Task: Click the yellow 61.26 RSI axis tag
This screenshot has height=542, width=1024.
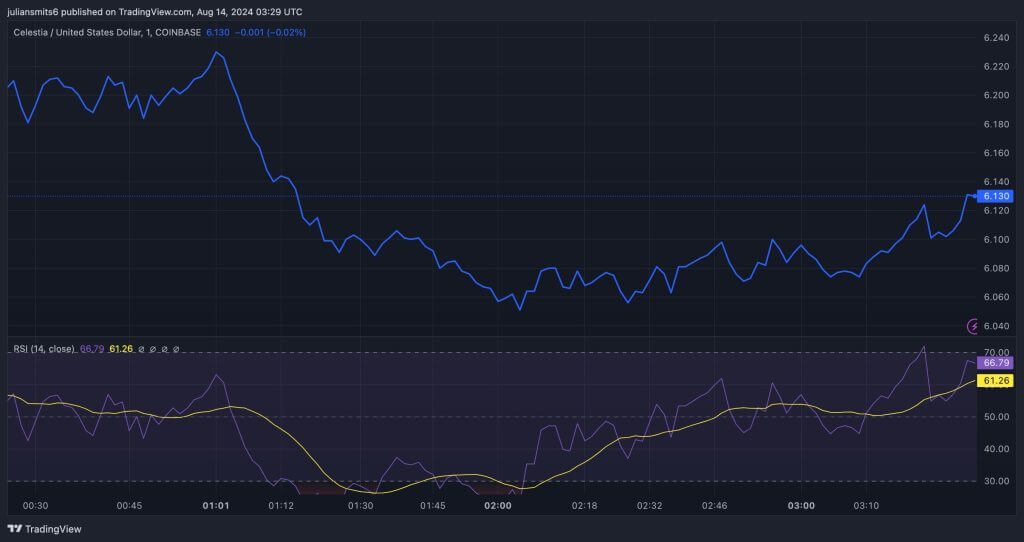Action: 995,381
